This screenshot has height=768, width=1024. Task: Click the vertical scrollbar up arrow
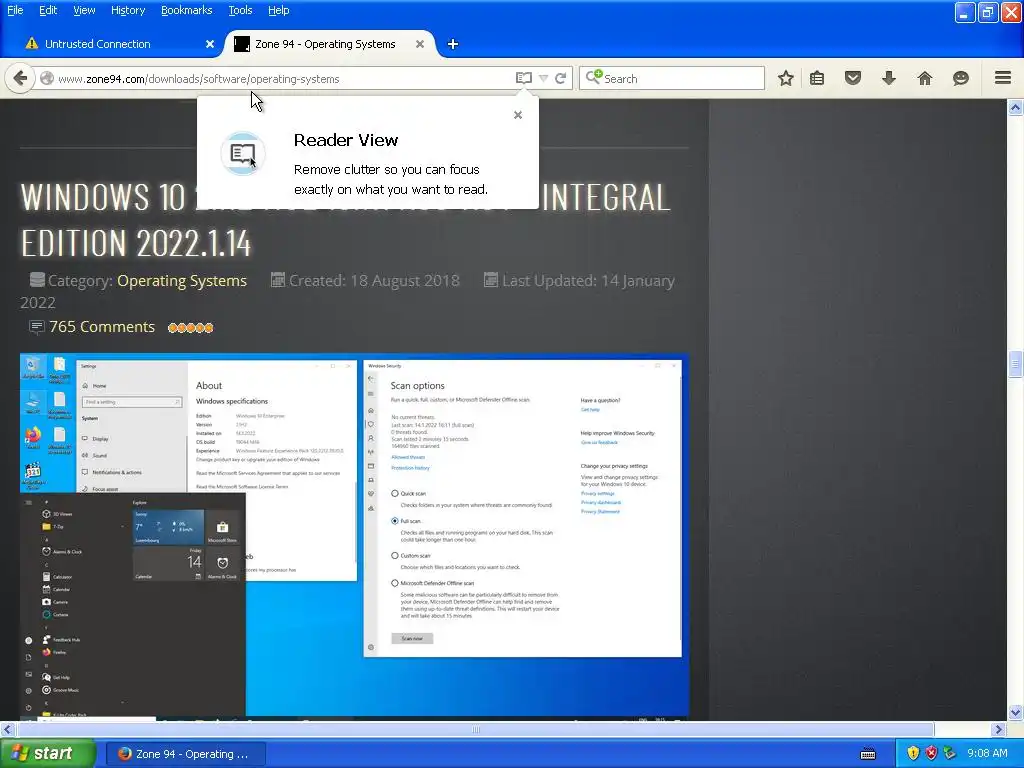1016,107
